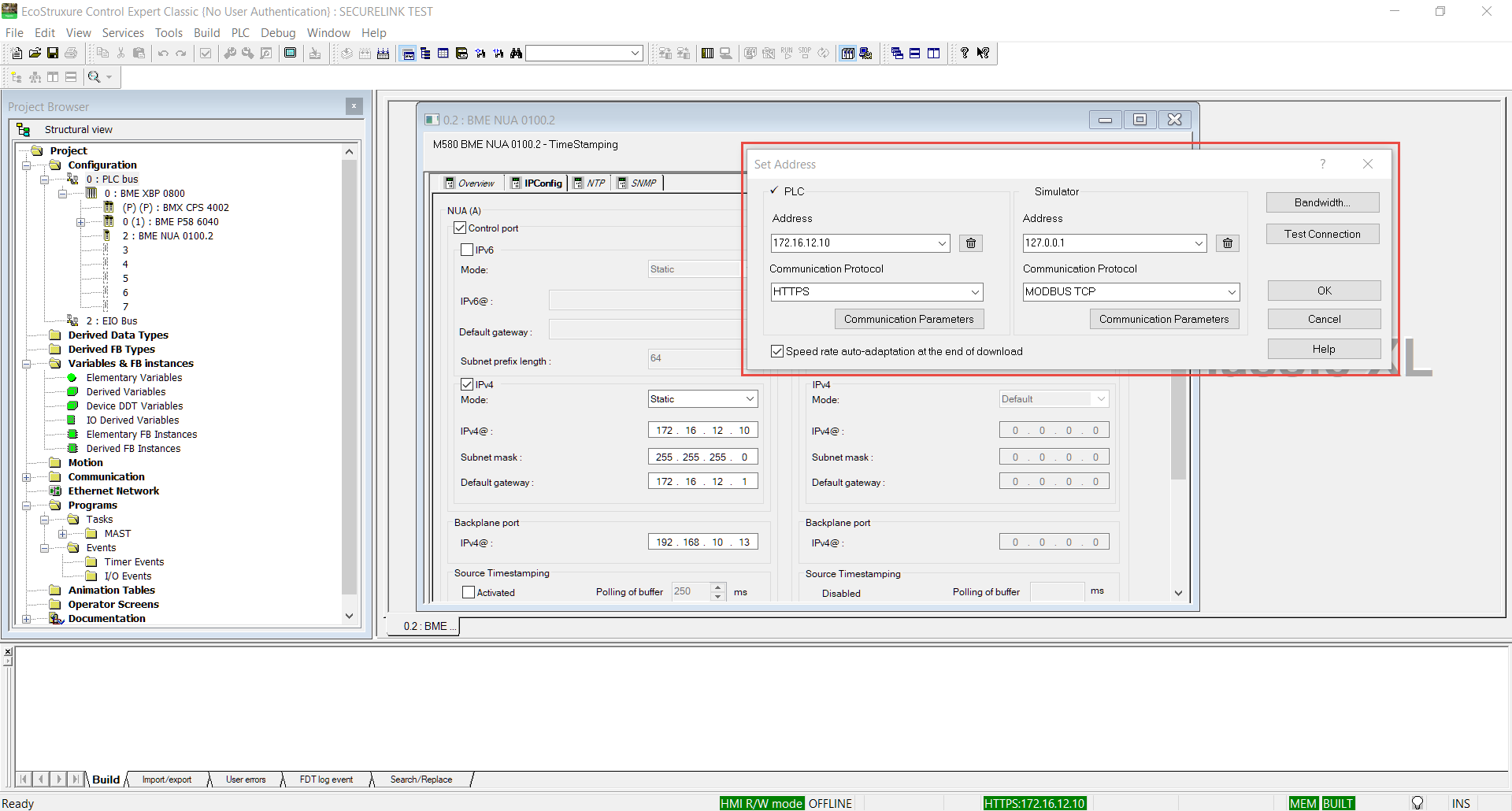Close the Project Browser panel
The height and width of the screenshot is (811, 1512).
point(354,107)
